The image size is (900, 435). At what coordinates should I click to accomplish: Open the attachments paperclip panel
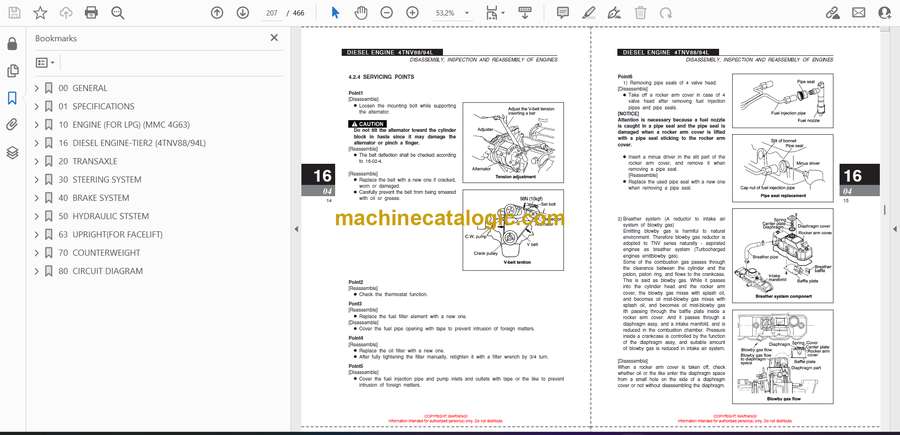(13, 125)
